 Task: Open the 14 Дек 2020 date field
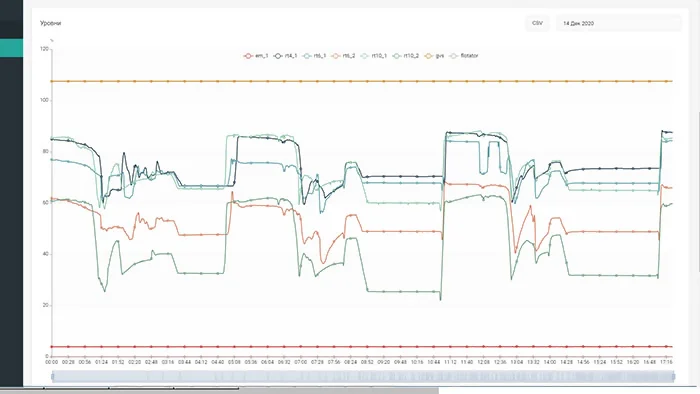tap(618, 23)
